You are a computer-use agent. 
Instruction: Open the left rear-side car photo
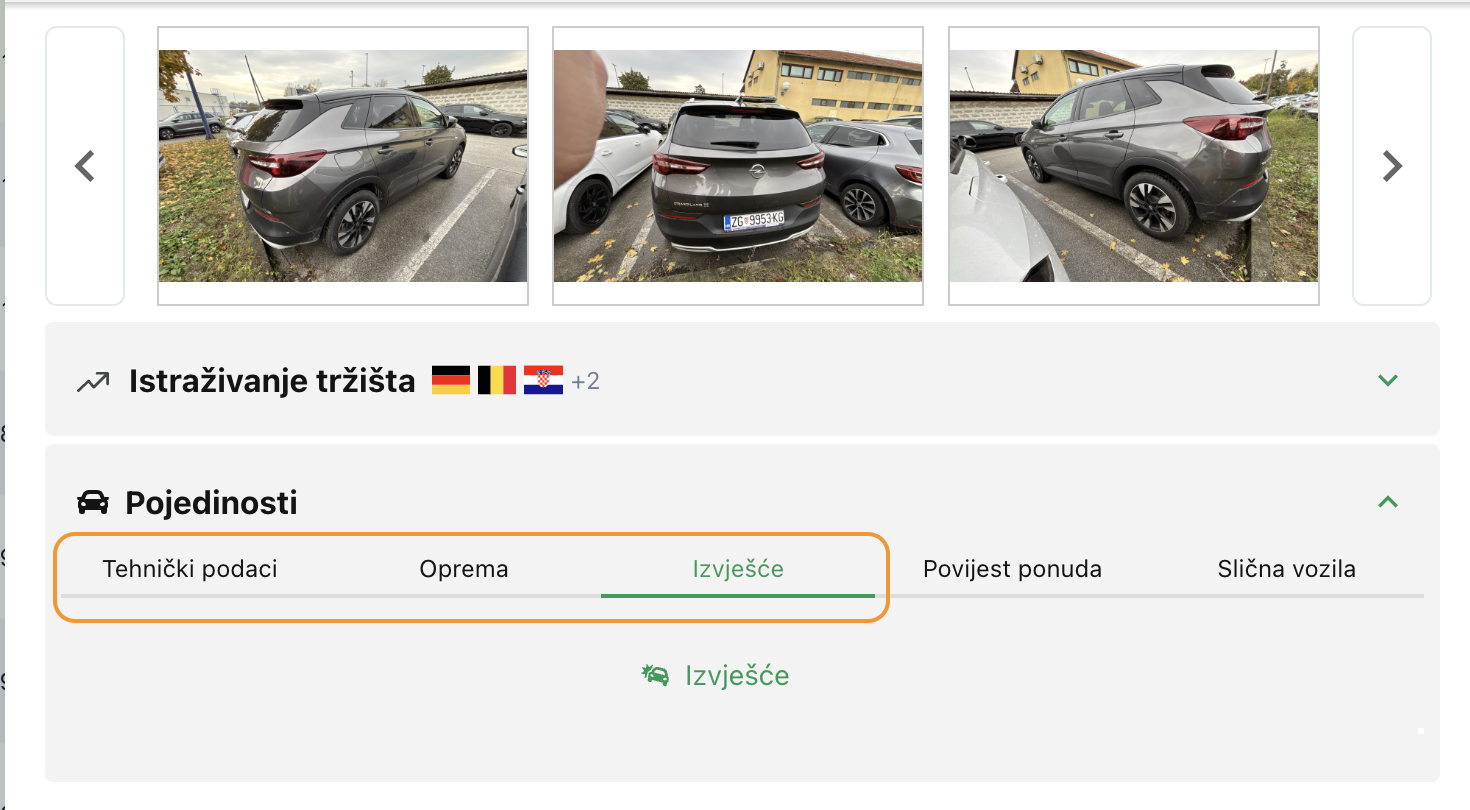click(343, 166)
